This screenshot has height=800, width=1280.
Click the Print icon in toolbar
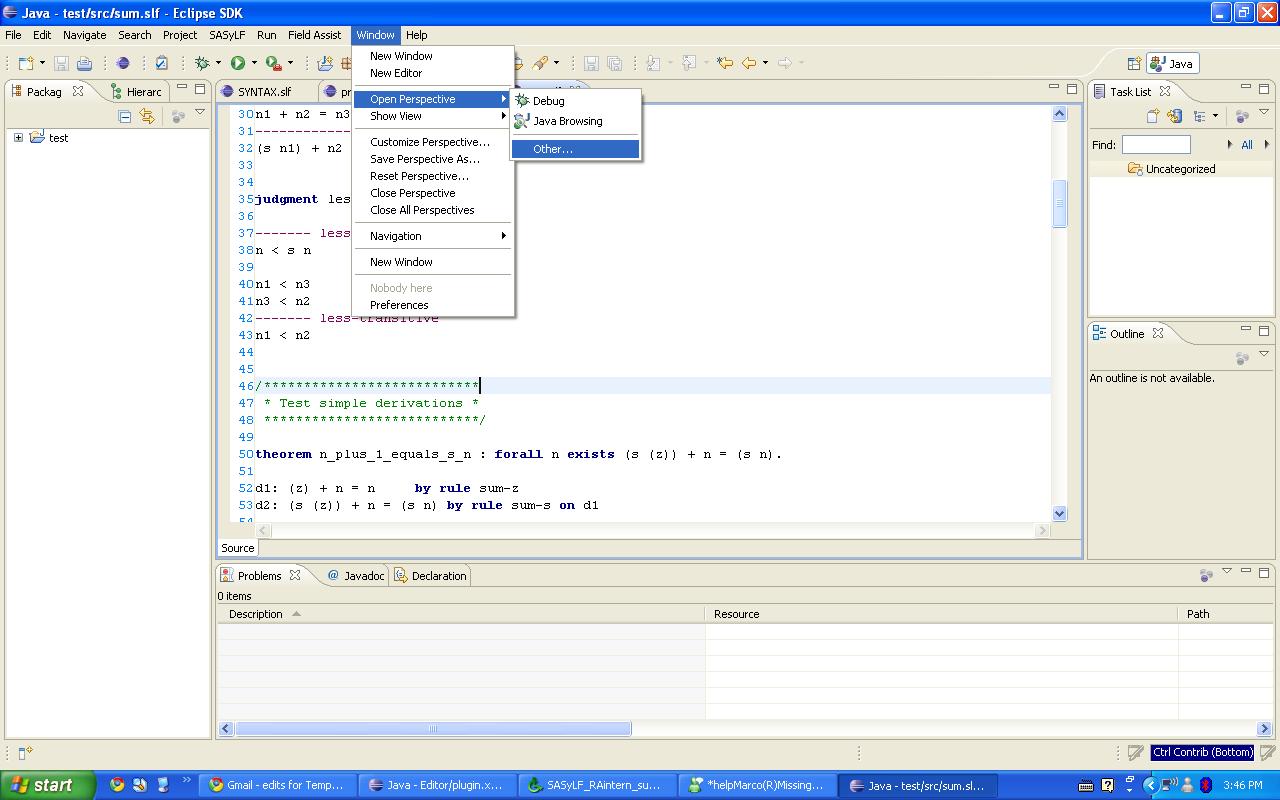tap(84, 63)
